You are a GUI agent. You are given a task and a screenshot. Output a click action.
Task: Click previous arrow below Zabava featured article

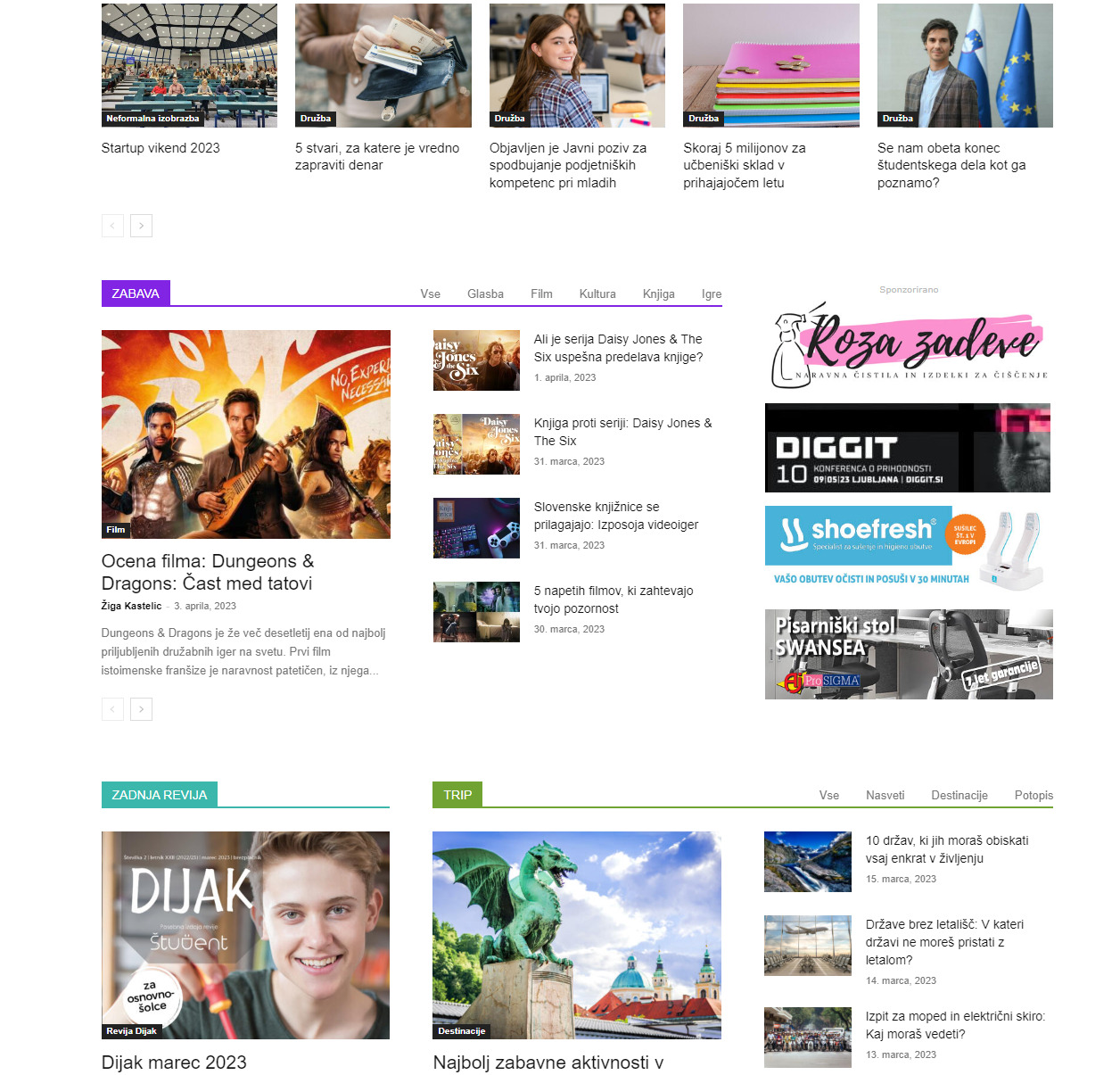(112, 709)
